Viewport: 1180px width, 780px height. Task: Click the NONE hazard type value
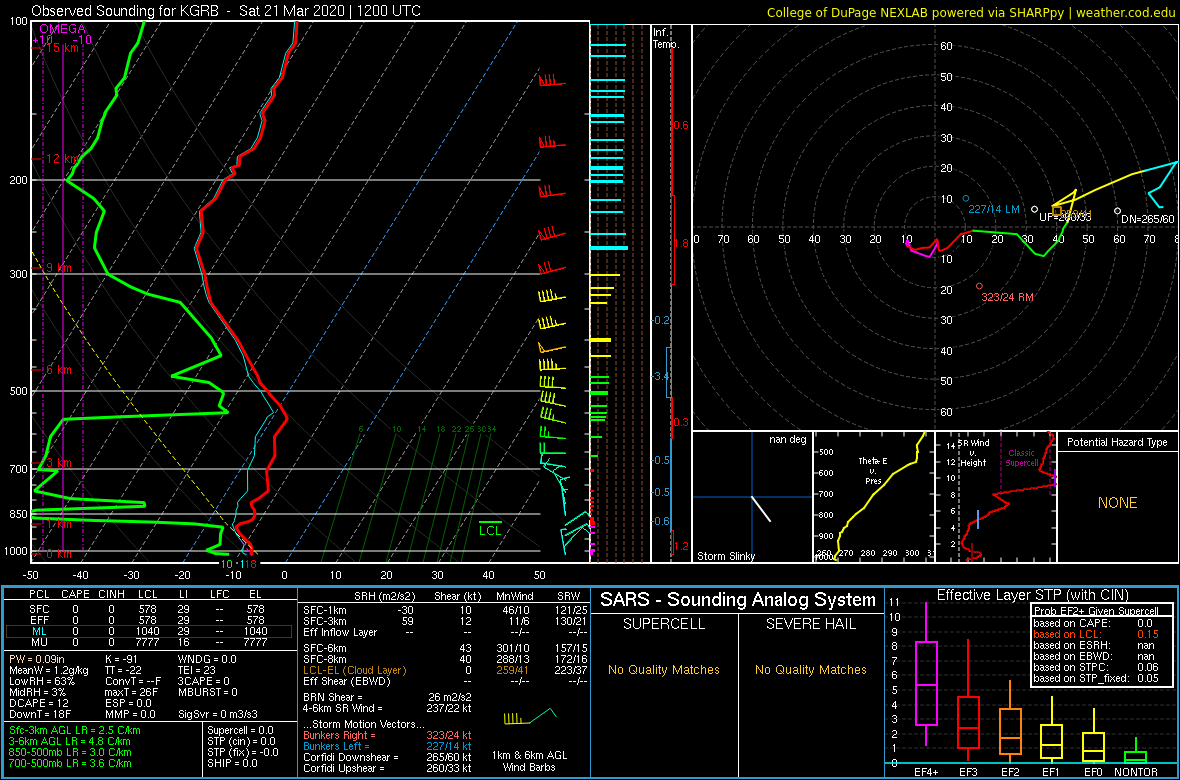click(x=1117, y=503)
